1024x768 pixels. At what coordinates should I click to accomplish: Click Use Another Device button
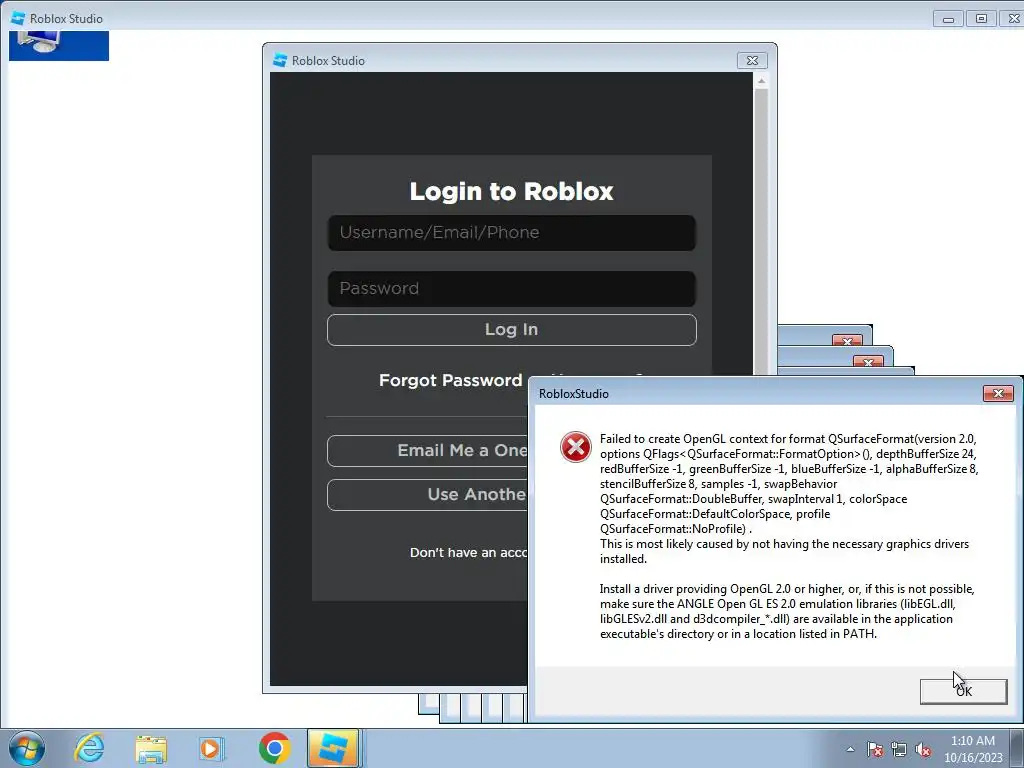coord(428,494)
